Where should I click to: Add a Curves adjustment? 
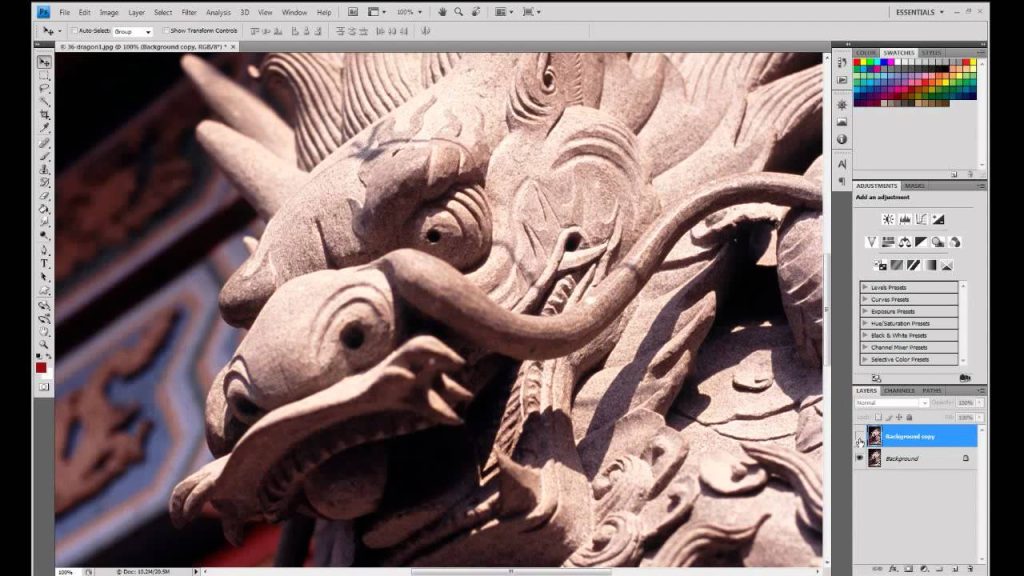921,219
